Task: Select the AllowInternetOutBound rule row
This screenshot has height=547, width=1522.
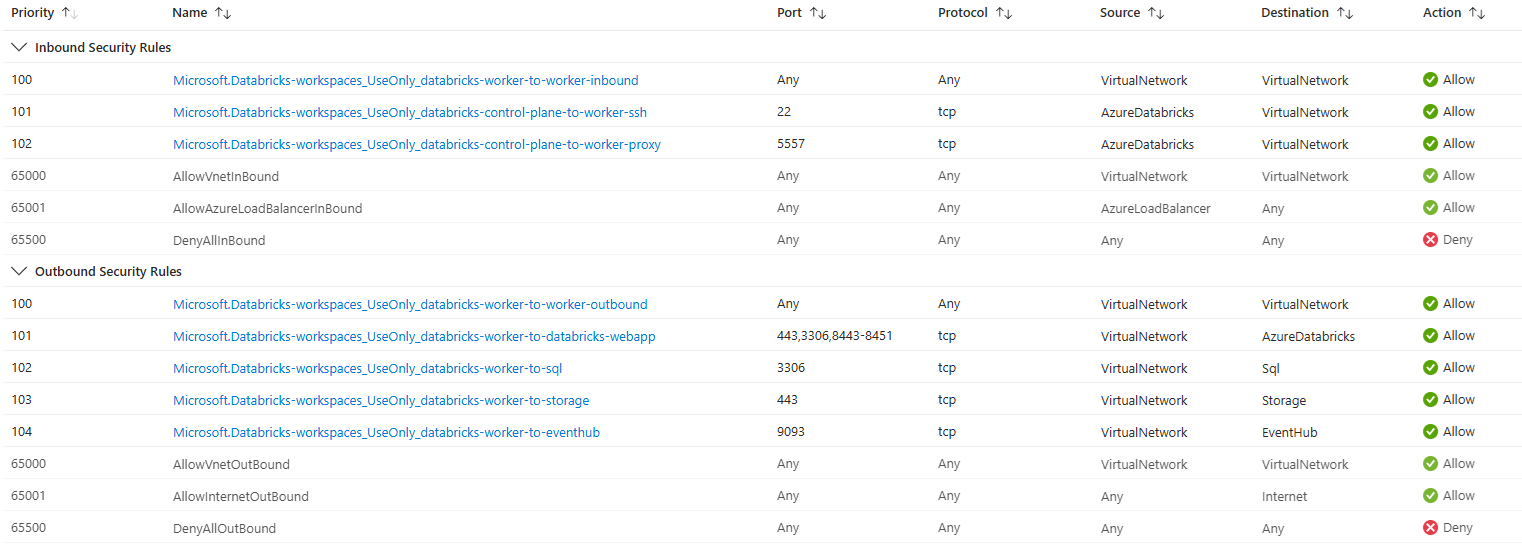Action: pyautogui.click(x=240, y=496)
